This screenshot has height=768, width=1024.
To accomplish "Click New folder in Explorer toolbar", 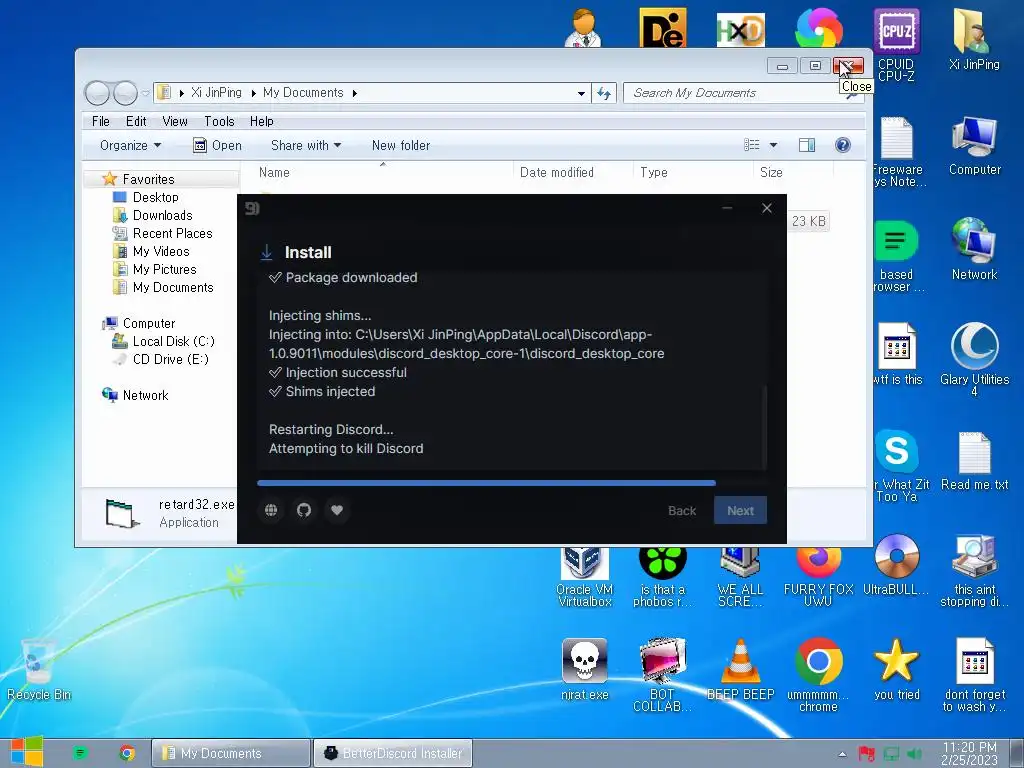I will [x=401, y=146].
